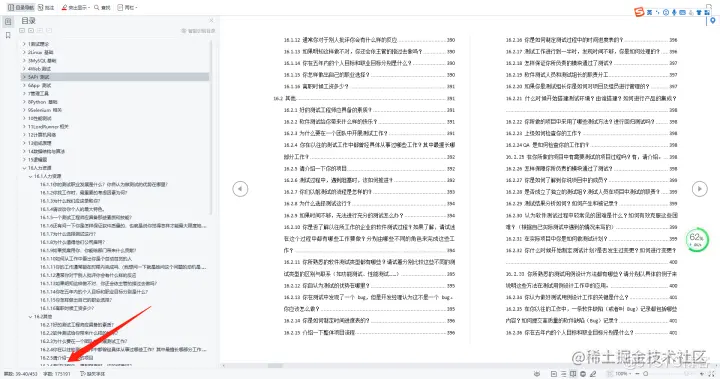The image size is (720, 379).
Task: Collapse the 16.1 sub-section node
Action: pyautogui.click(x=30, y=176)
